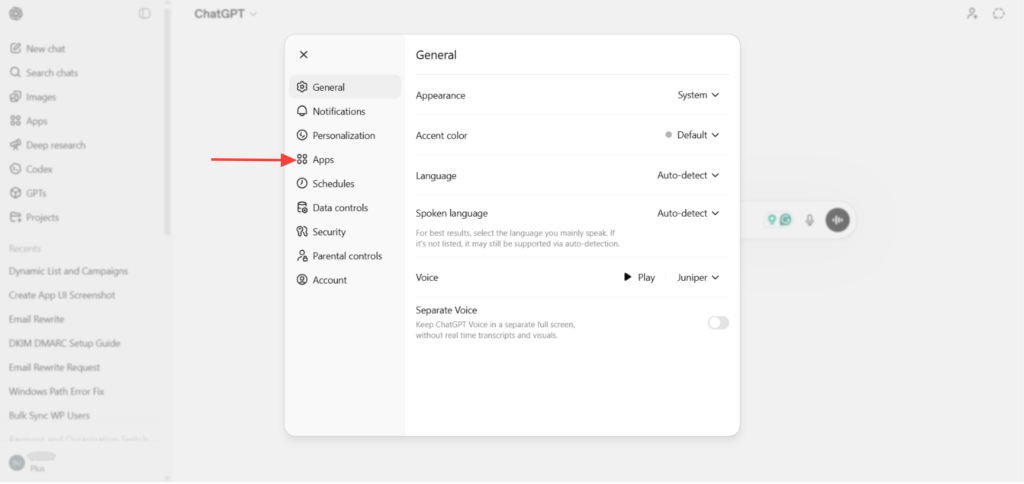Open the Appearance System dropdown
1024x484 pixels.
coord(698,95)
